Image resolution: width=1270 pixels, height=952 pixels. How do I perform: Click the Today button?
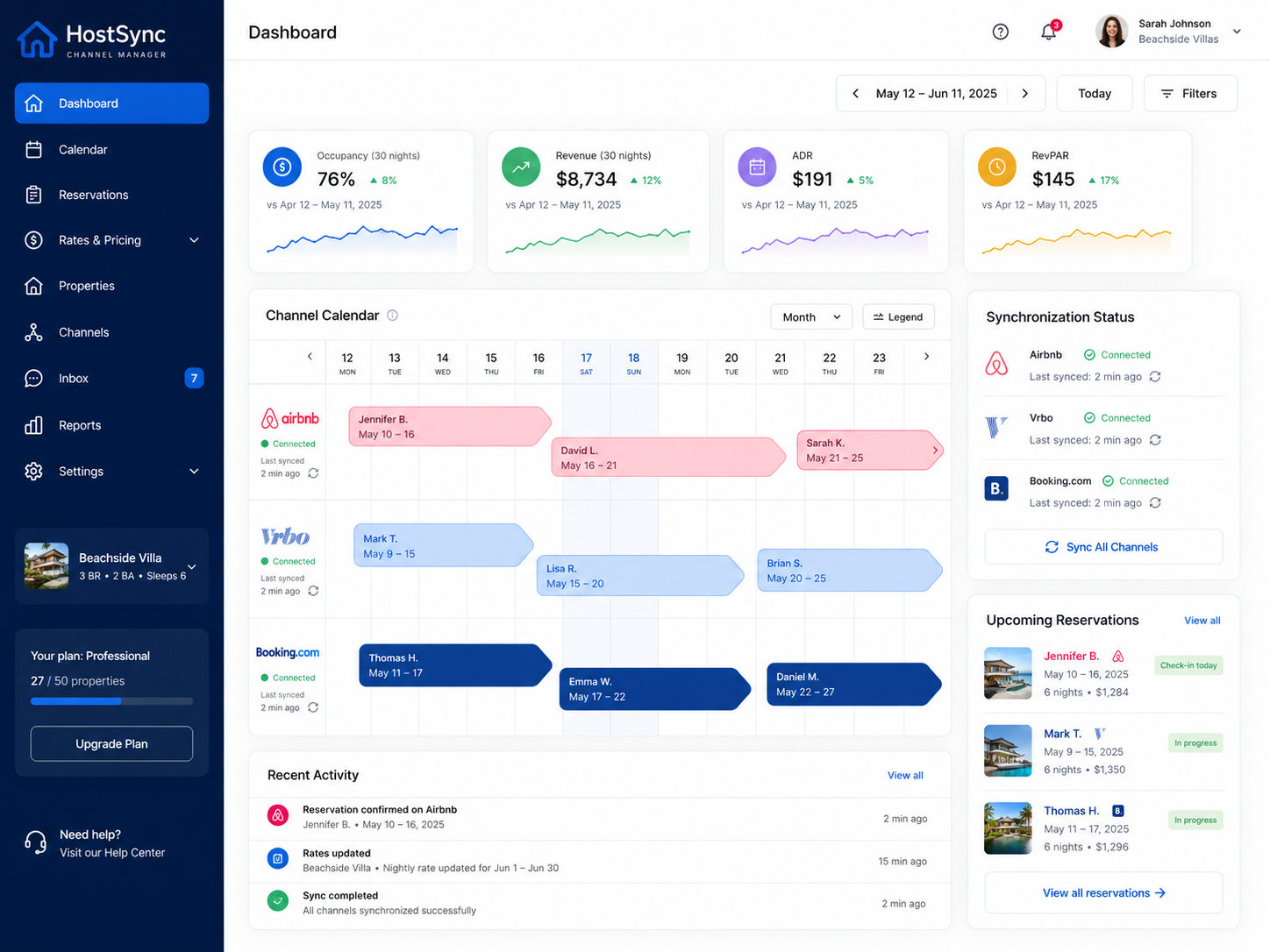click(1095, 94)
